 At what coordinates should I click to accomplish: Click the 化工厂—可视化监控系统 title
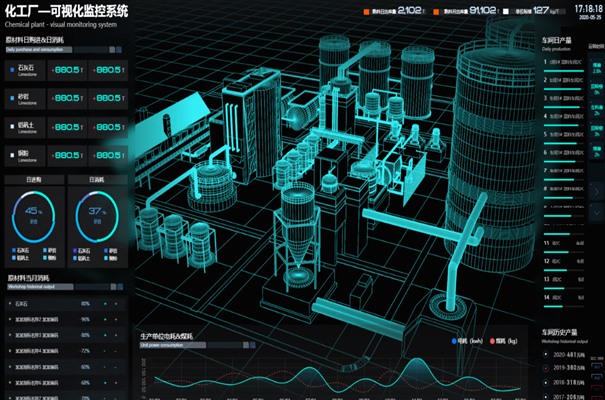66,11
